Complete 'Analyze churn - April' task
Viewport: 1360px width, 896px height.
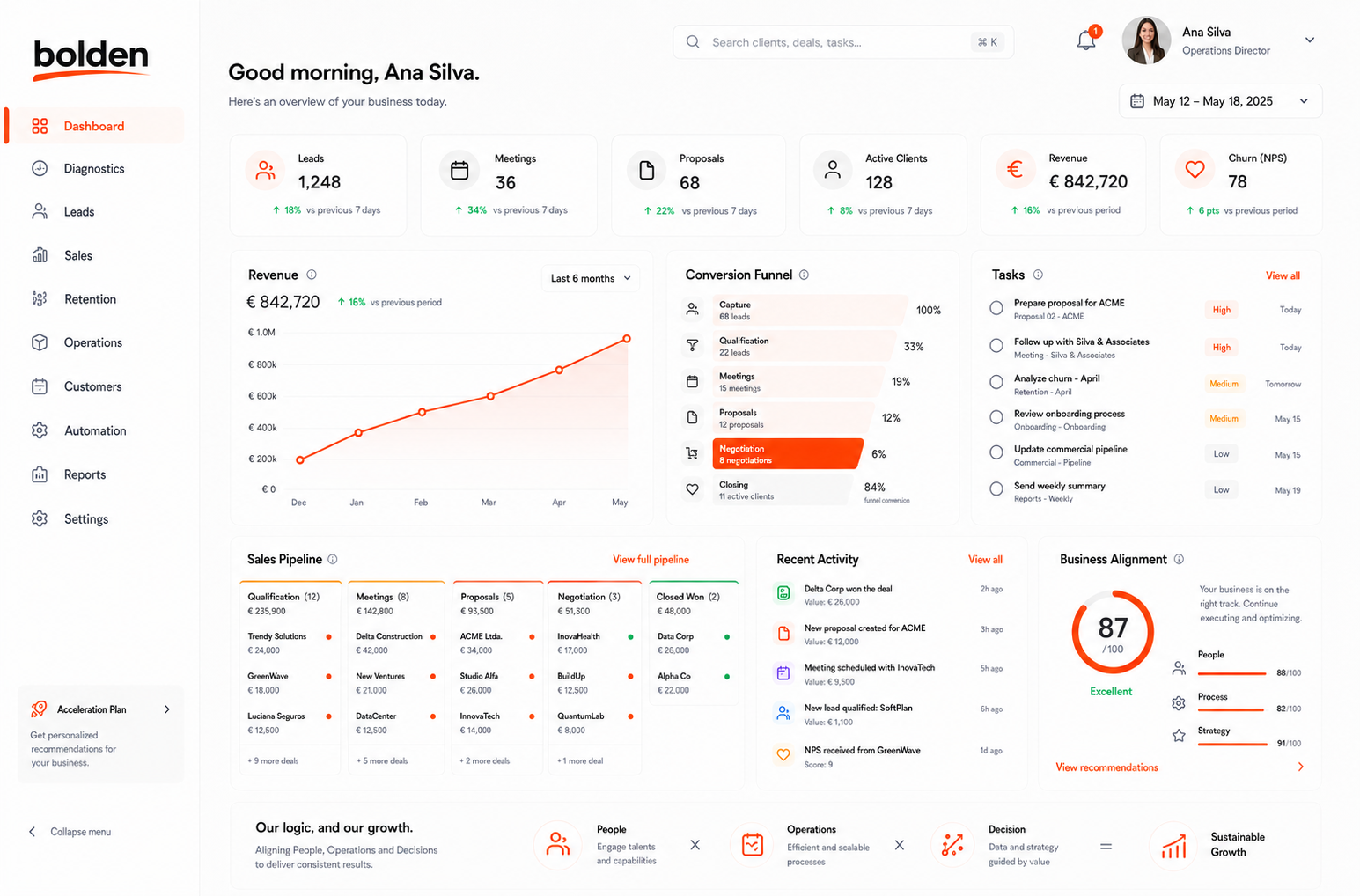pyautogui.click(x=996, y=382)
